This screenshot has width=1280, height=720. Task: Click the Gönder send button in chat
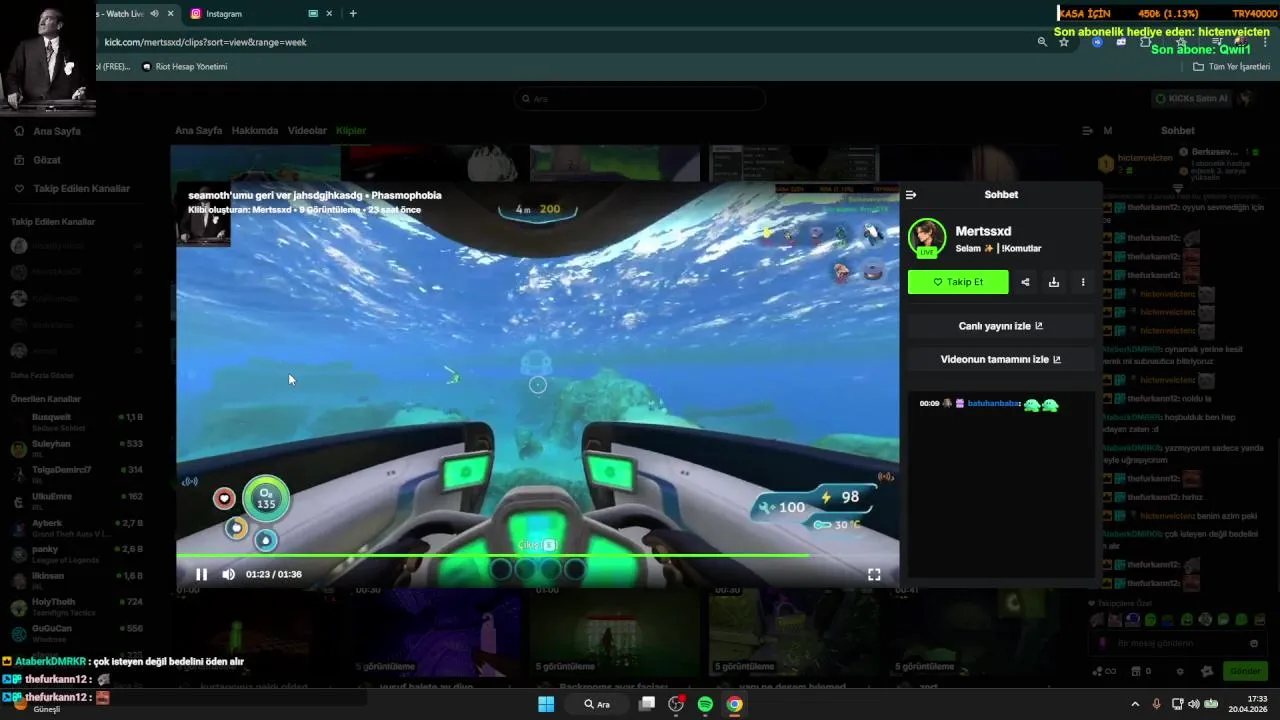pyautogui.click(x=1246, y=671)
